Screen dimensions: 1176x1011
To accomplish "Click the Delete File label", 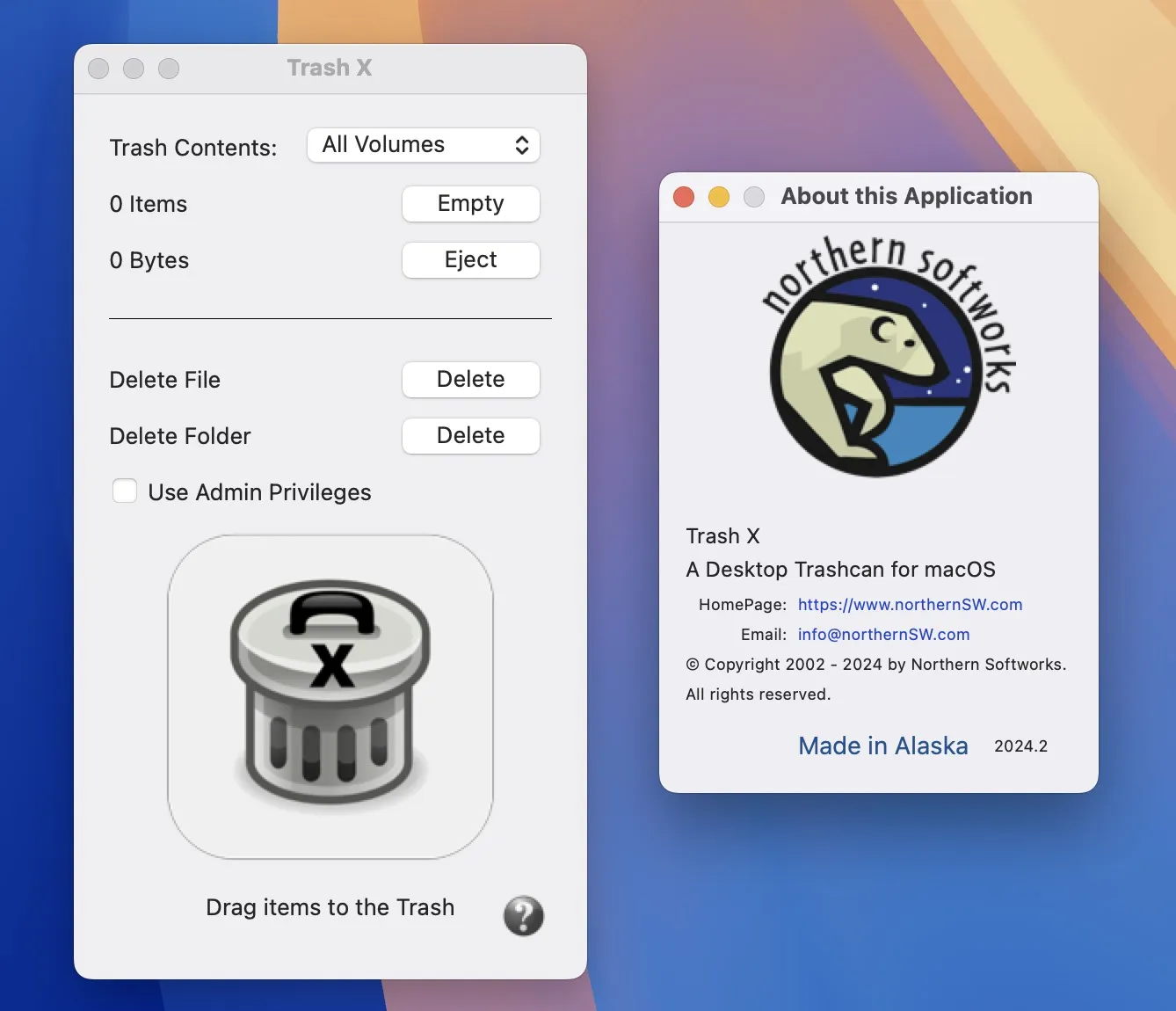I will tap(165, 380).
